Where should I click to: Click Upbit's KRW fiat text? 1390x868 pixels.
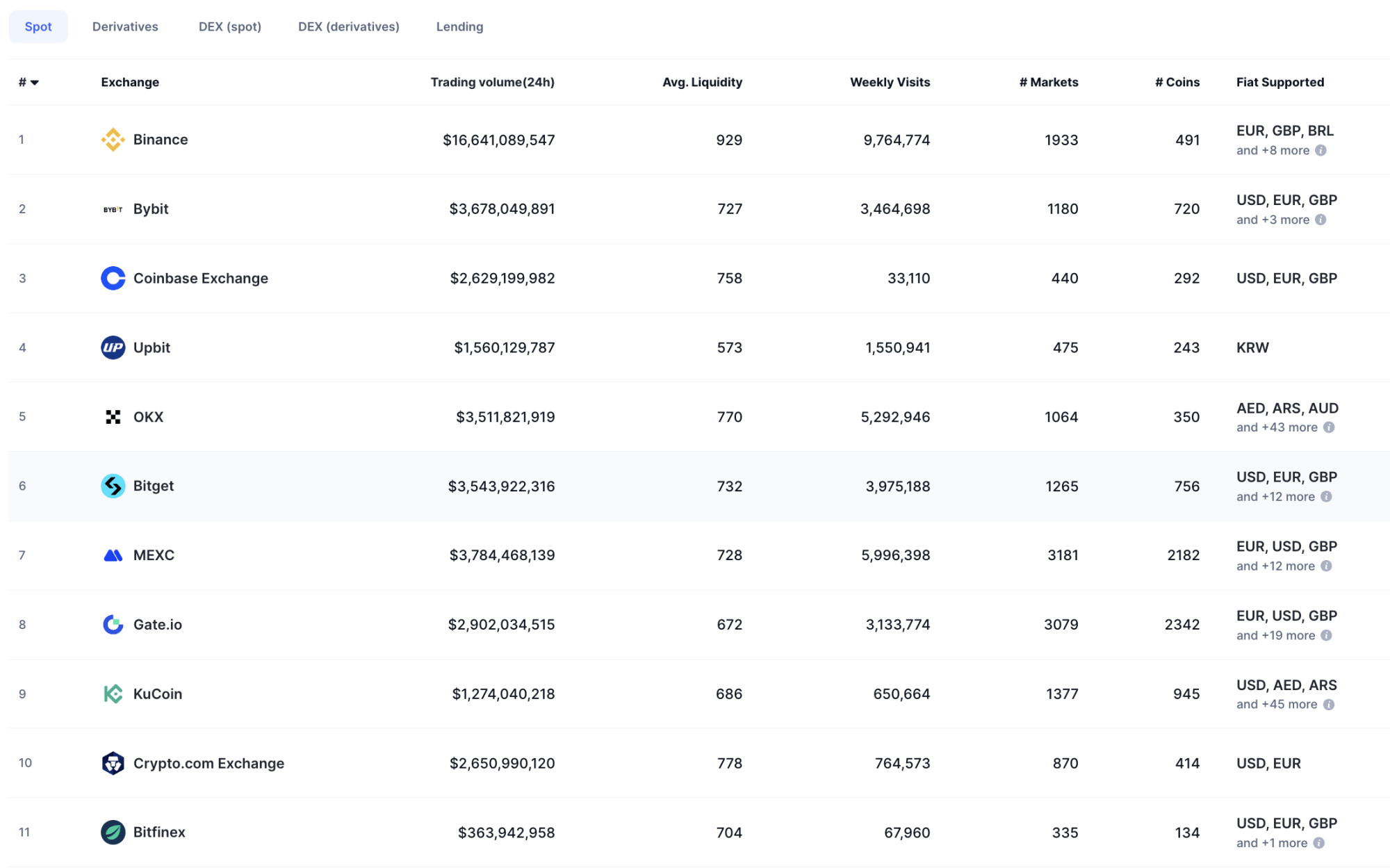pos(1252,347)
